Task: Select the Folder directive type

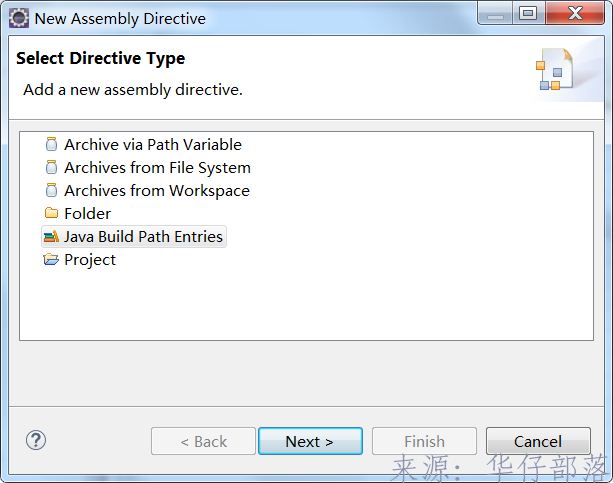Action: 87,213
